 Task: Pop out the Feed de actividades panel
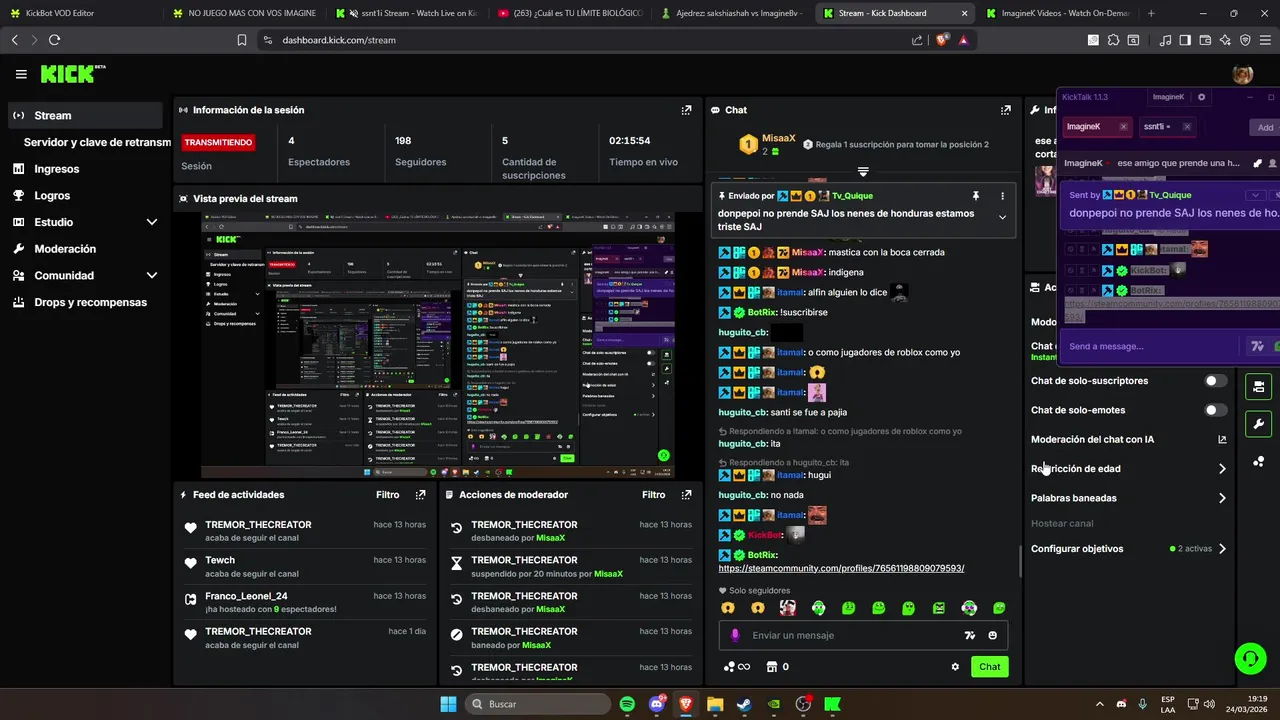[420, 495]
